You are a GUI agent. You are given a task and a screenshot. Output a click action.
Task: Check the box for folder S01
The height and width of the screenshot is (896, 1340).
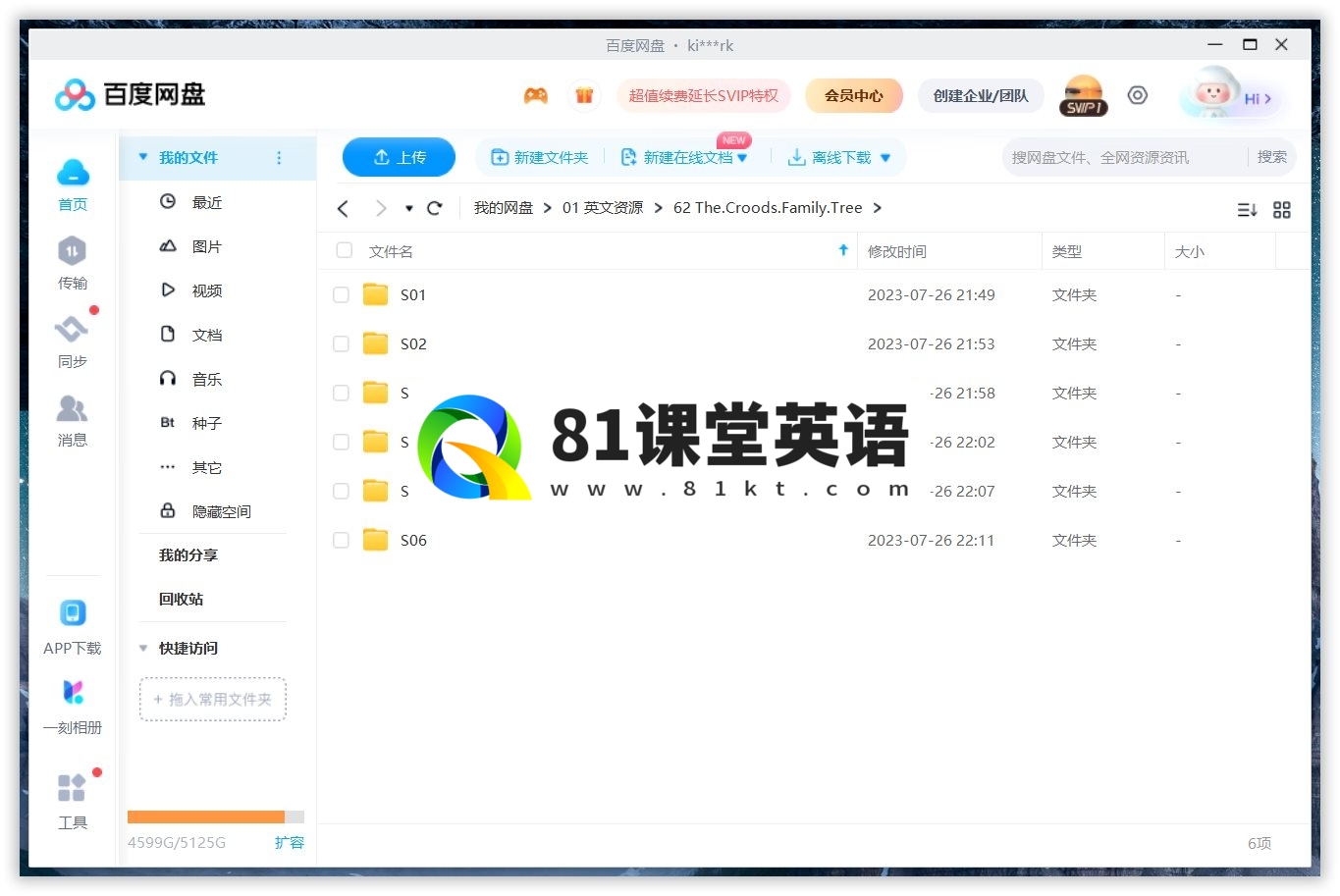[341, 294]
